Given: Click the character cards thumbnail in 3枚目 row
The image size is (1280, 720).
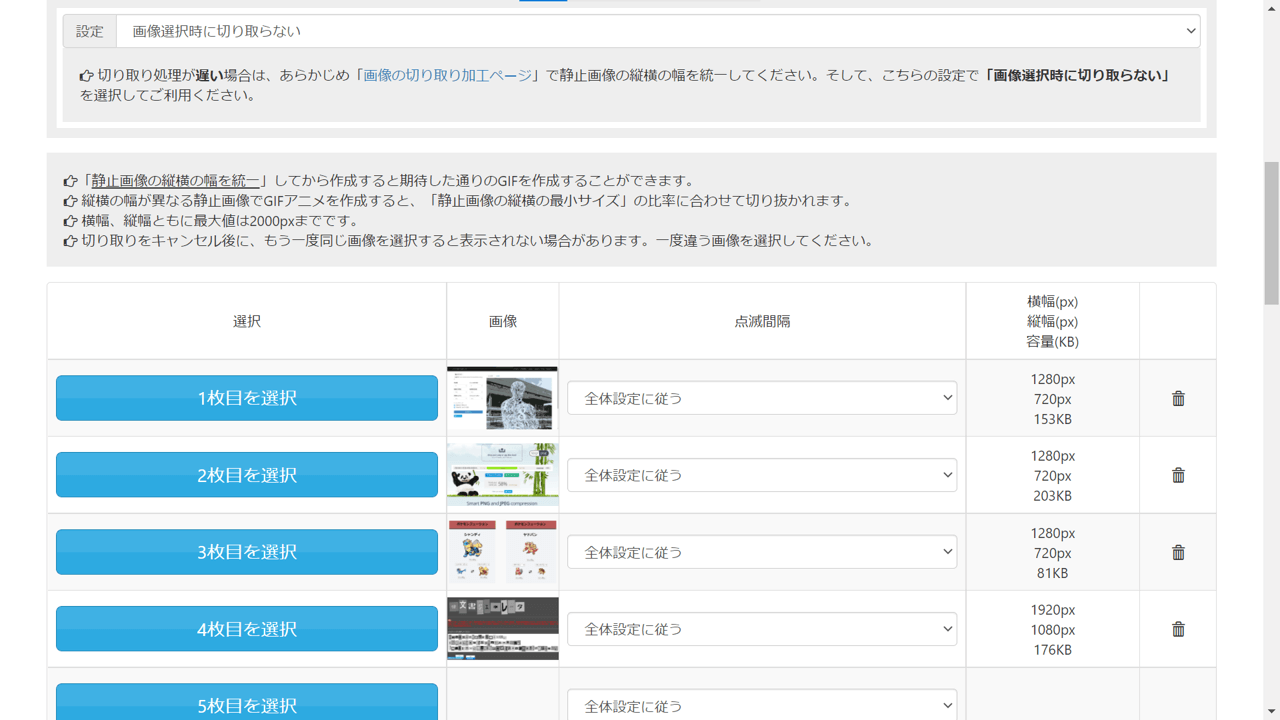Looking at the screenshot, I should click(x=503, y=552).
